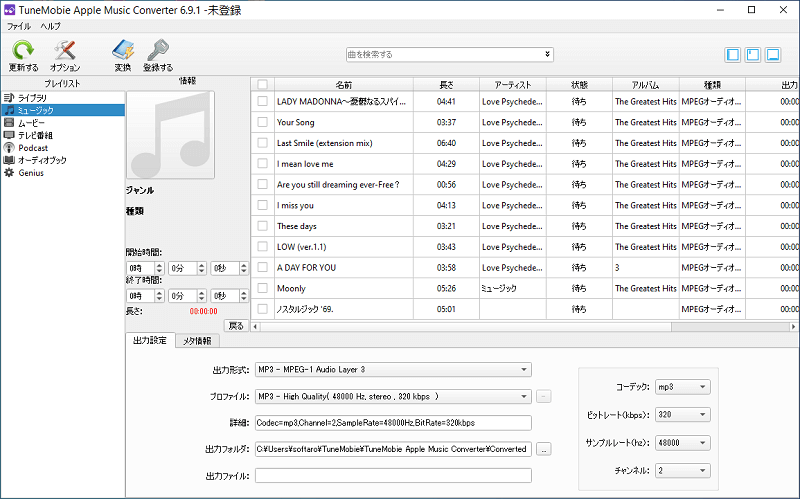The width and height of the screenshot is (800, 499).
Task: Check Last Smile (extension mix) checkbox
Action: pyautogui.click(x=263, y=143)
